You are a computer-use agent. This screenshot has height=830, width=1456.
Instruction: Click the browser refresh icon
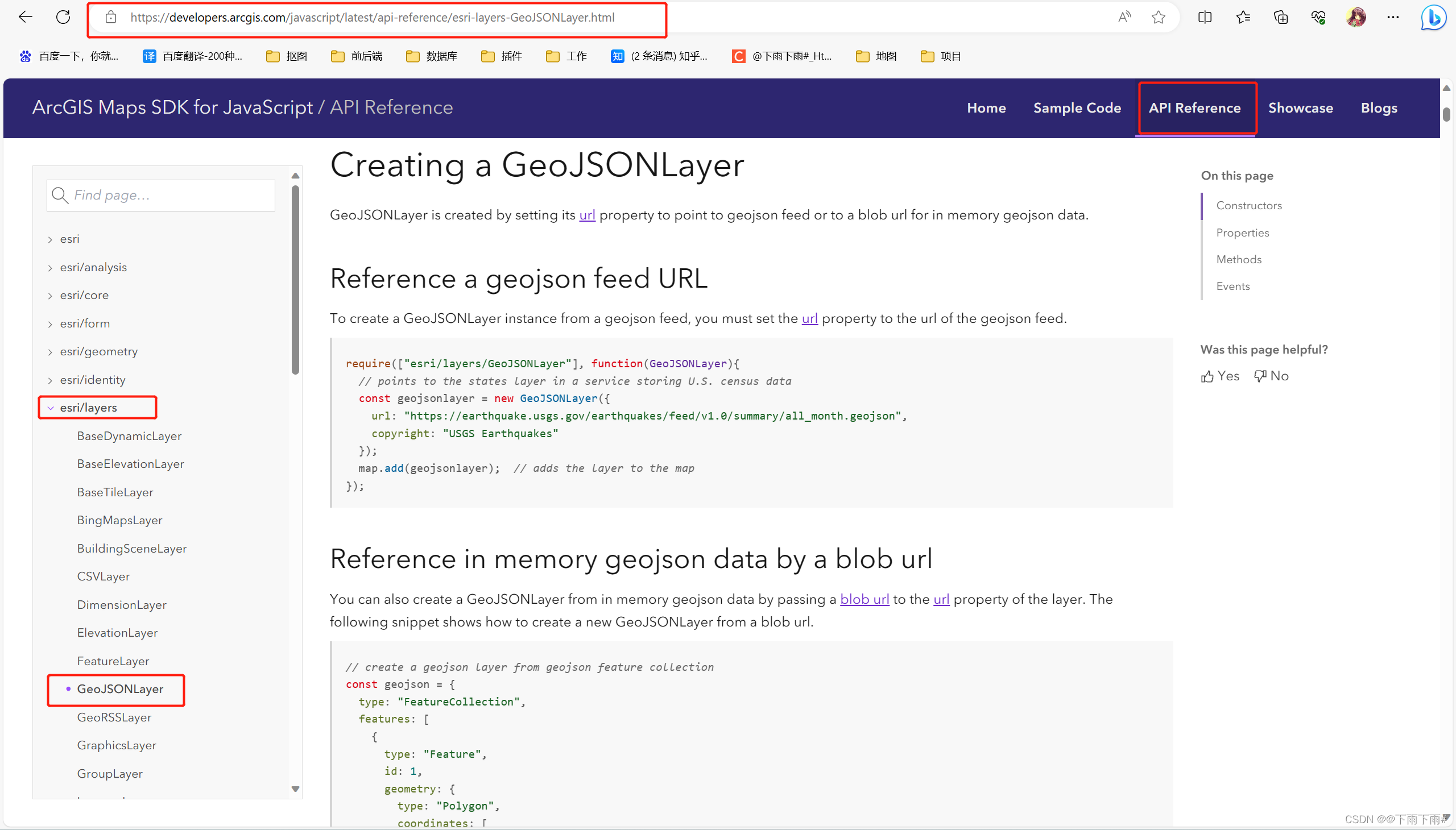(x=62, y=18)
